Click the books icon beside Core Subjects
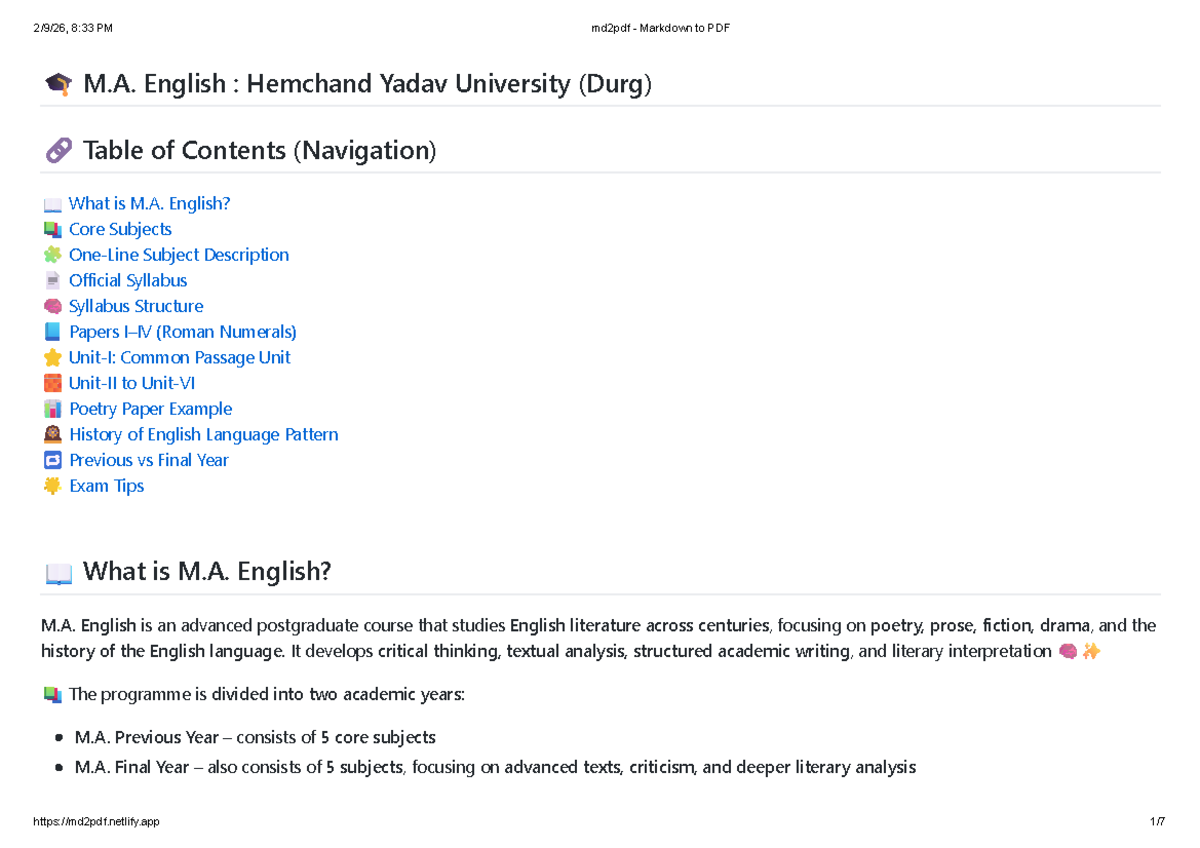Viewport: 1200px width, 848px height. pos(53,230)
